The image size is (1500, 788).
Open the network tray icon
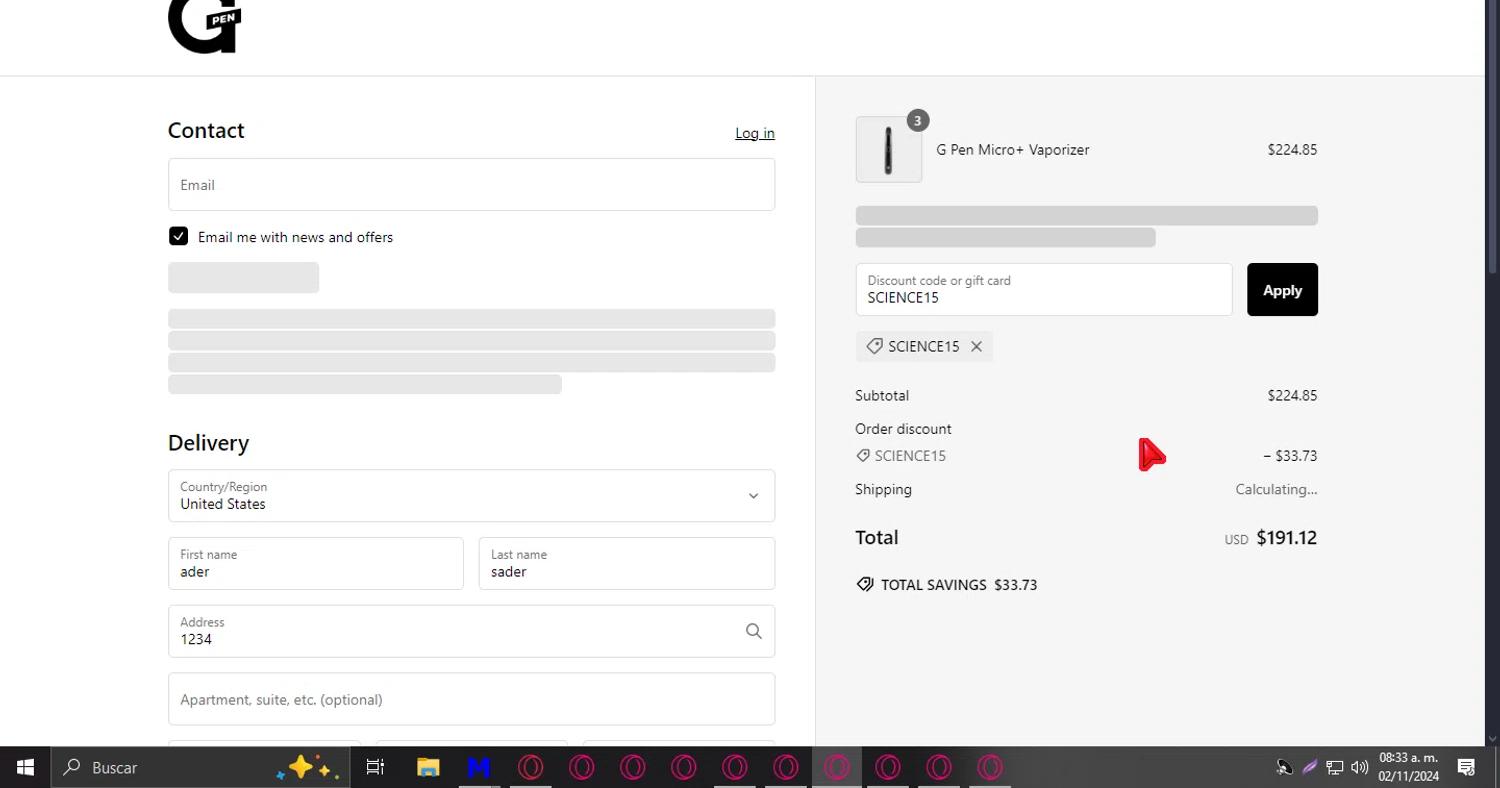click(1334, 767)
